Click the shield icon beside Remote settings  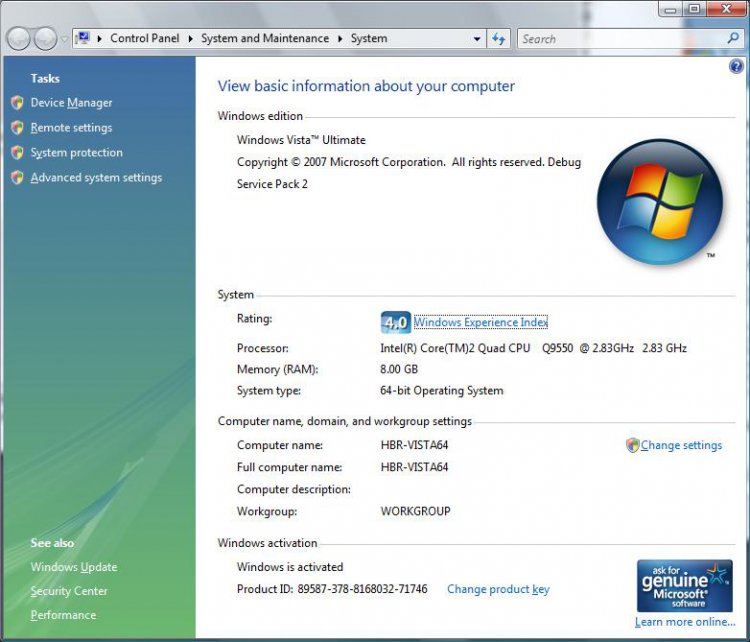pos(17,127)
